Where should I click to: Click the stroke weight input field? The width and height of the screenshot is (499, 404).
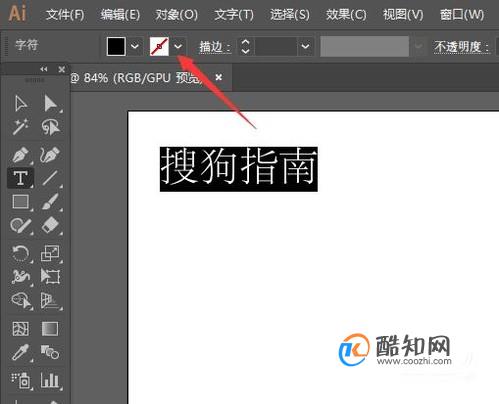(276, 46)
